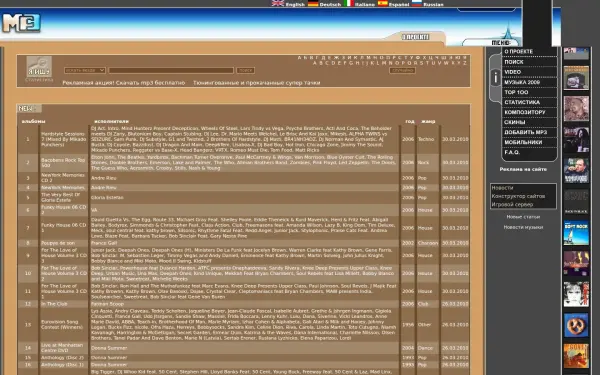Screen dimensions: 600x375
Task: Open ПОИСК in sidebar menu
Action: (514, 62)
